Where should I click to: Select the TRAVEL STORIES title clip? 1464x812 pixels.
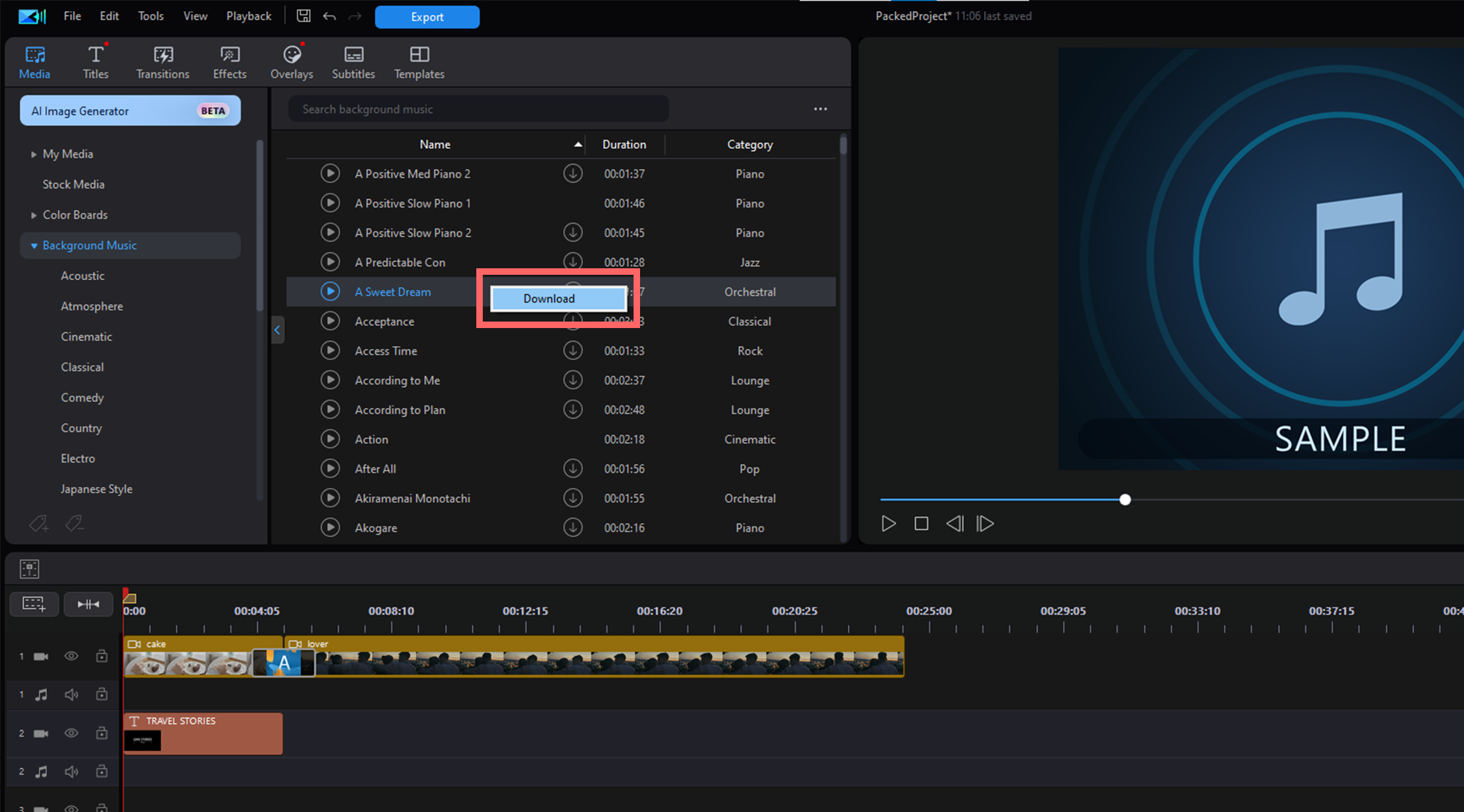point(203,733)
